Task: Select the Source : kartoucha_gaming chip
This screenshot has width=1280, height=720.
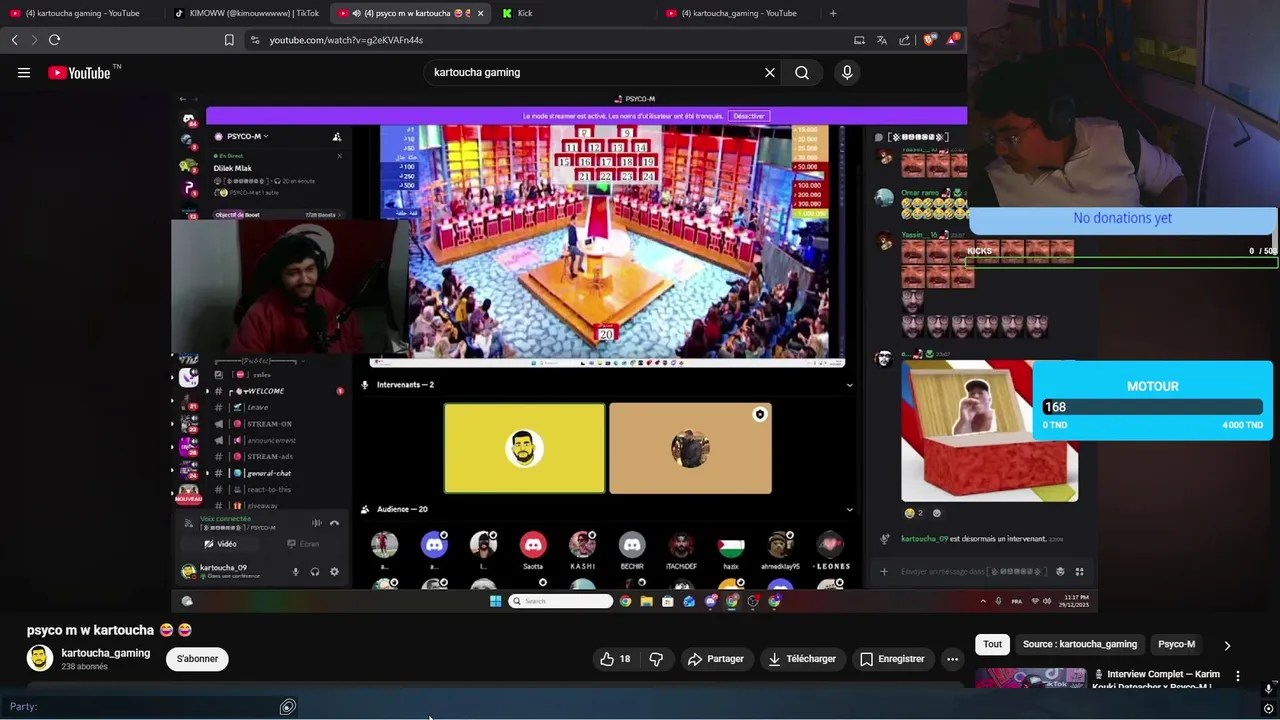Action: 1080,645
